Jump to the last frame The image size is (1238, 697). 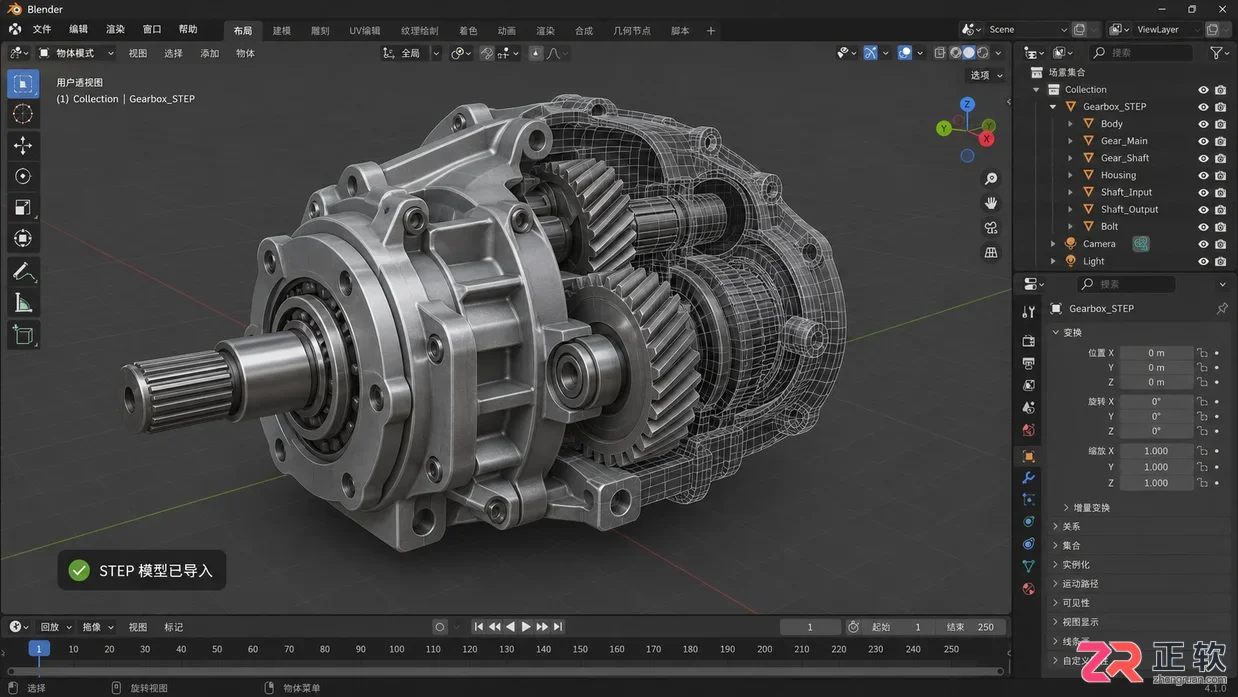pyautogui.click(x=558, y=627)
